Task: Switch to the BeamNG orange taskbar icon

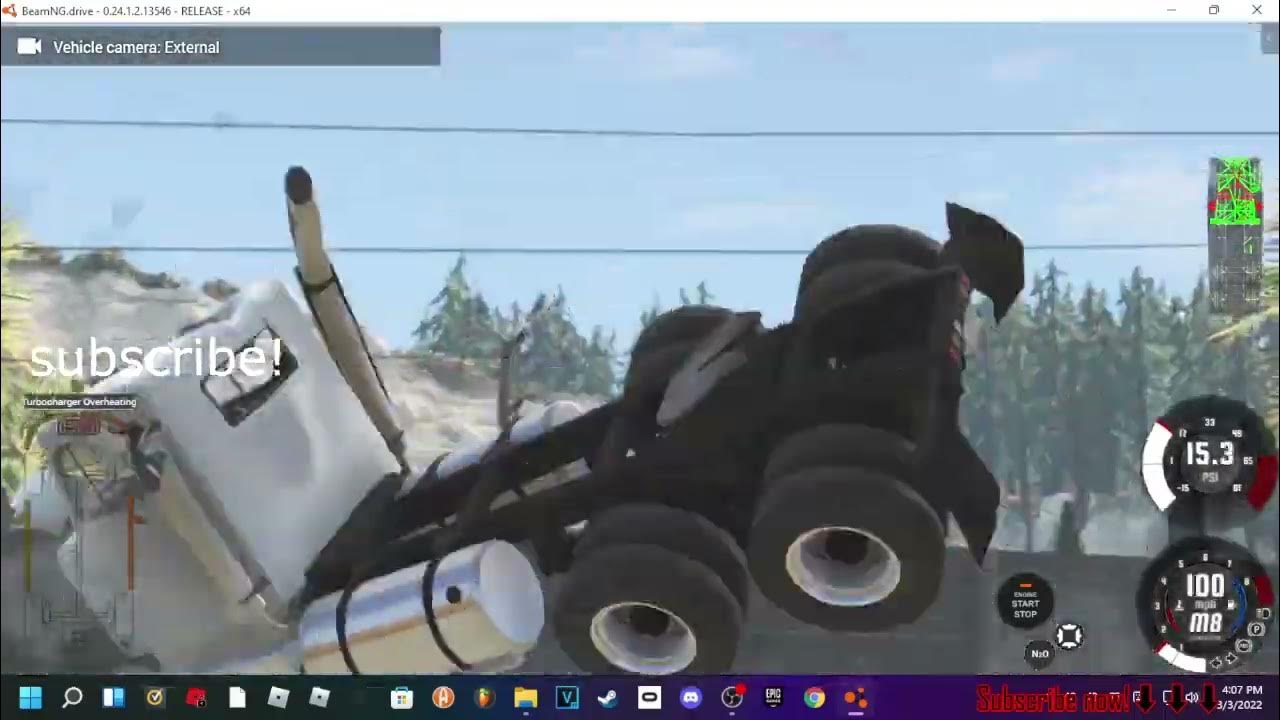Action: tap(856, 697)
